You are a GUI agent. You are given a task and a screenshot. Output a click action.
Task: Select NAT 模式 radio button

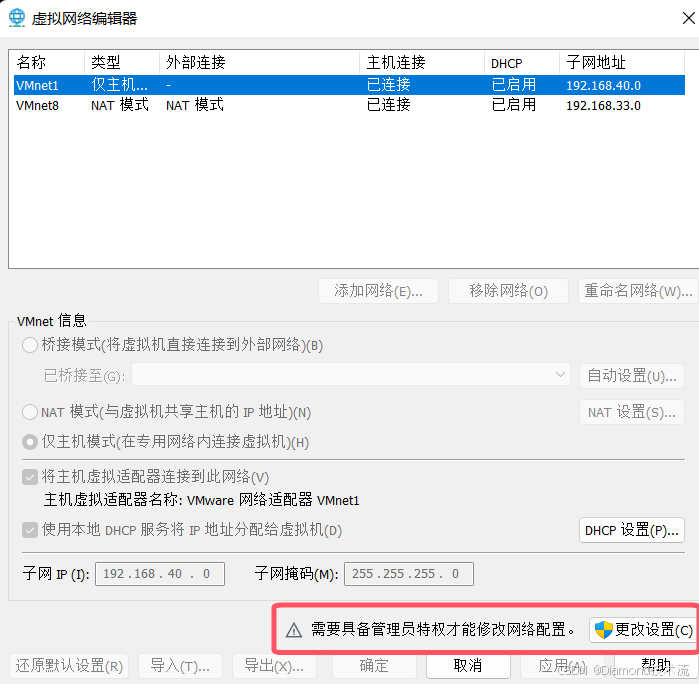coord(30,412)
